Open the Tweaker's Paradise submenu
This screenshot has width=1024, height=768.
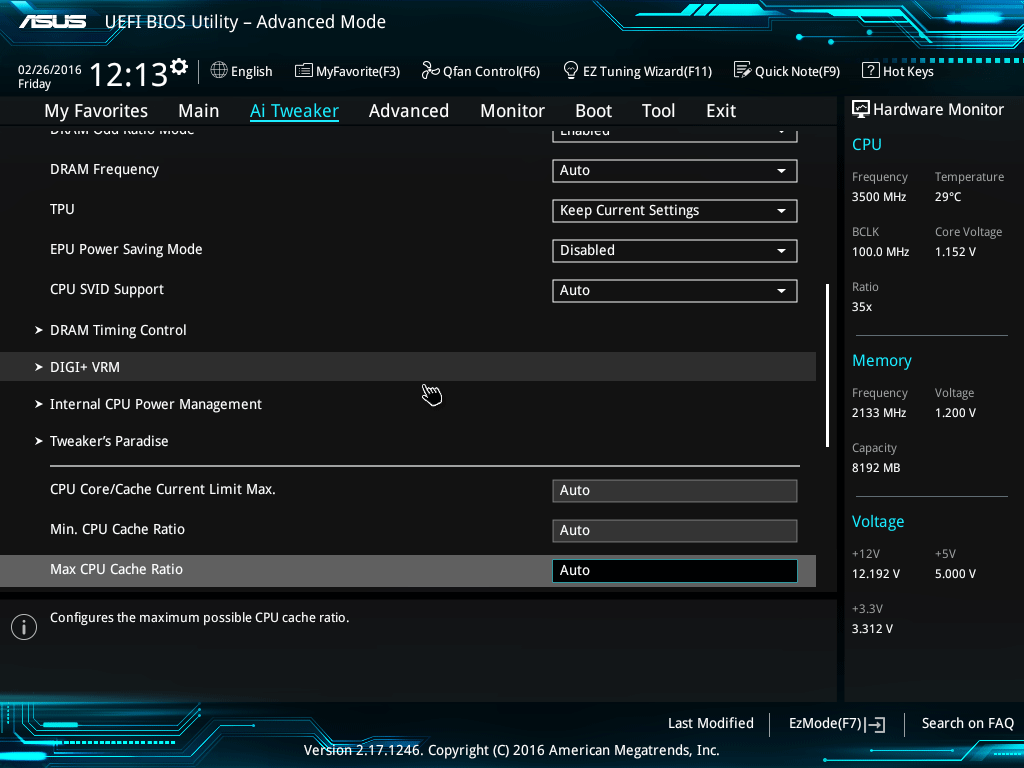point(109,441)
